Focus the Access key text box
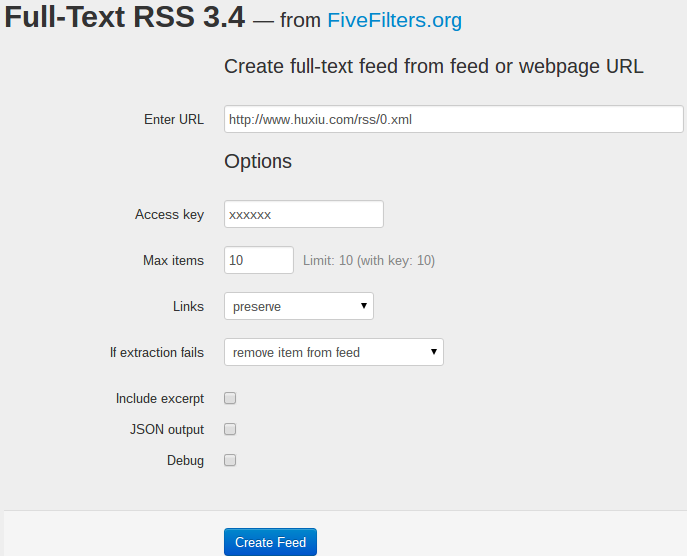This screenshot has height=556, width=687. click(304, 214)
